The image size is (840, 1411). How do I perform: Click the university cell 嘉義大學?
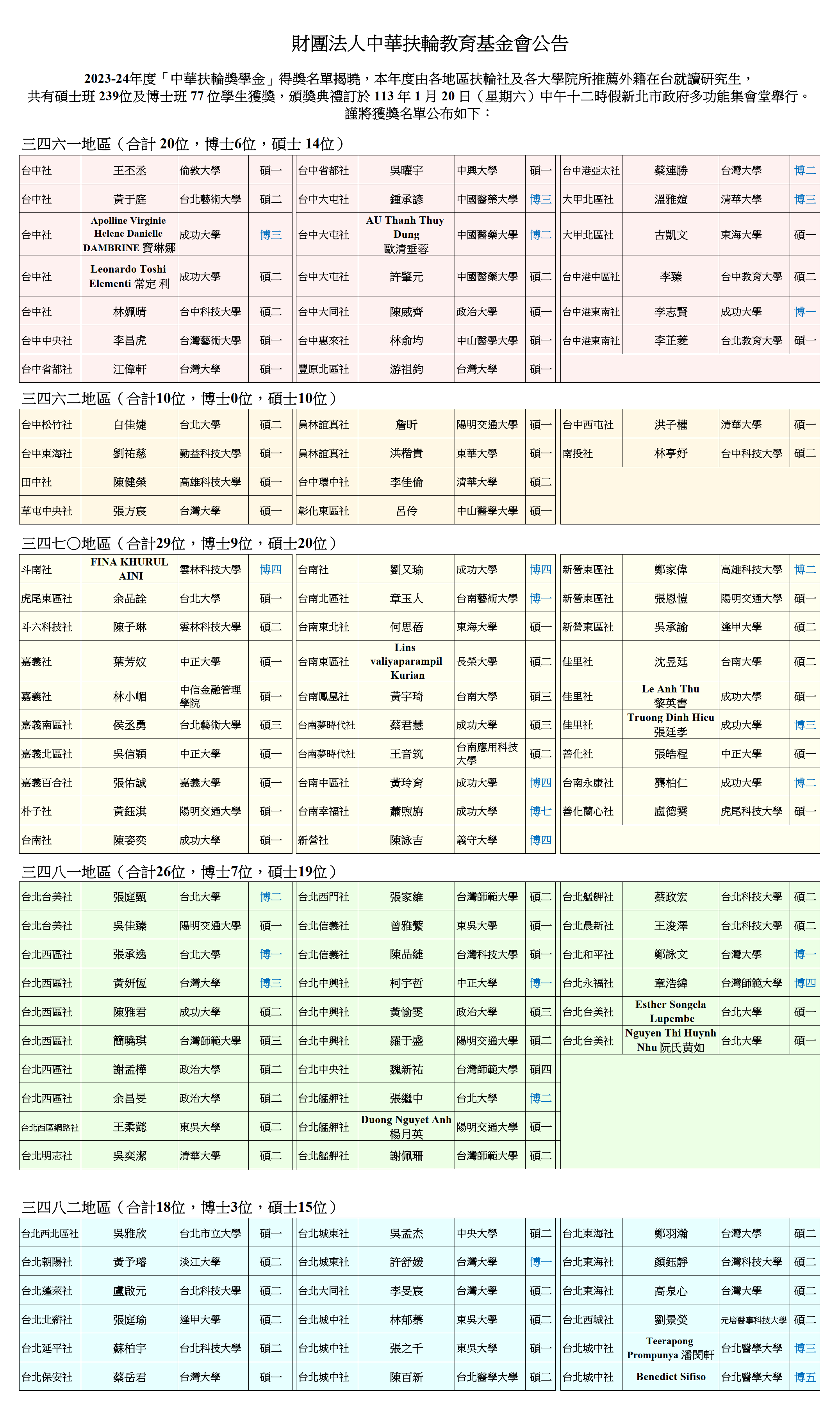coord(213,783)
